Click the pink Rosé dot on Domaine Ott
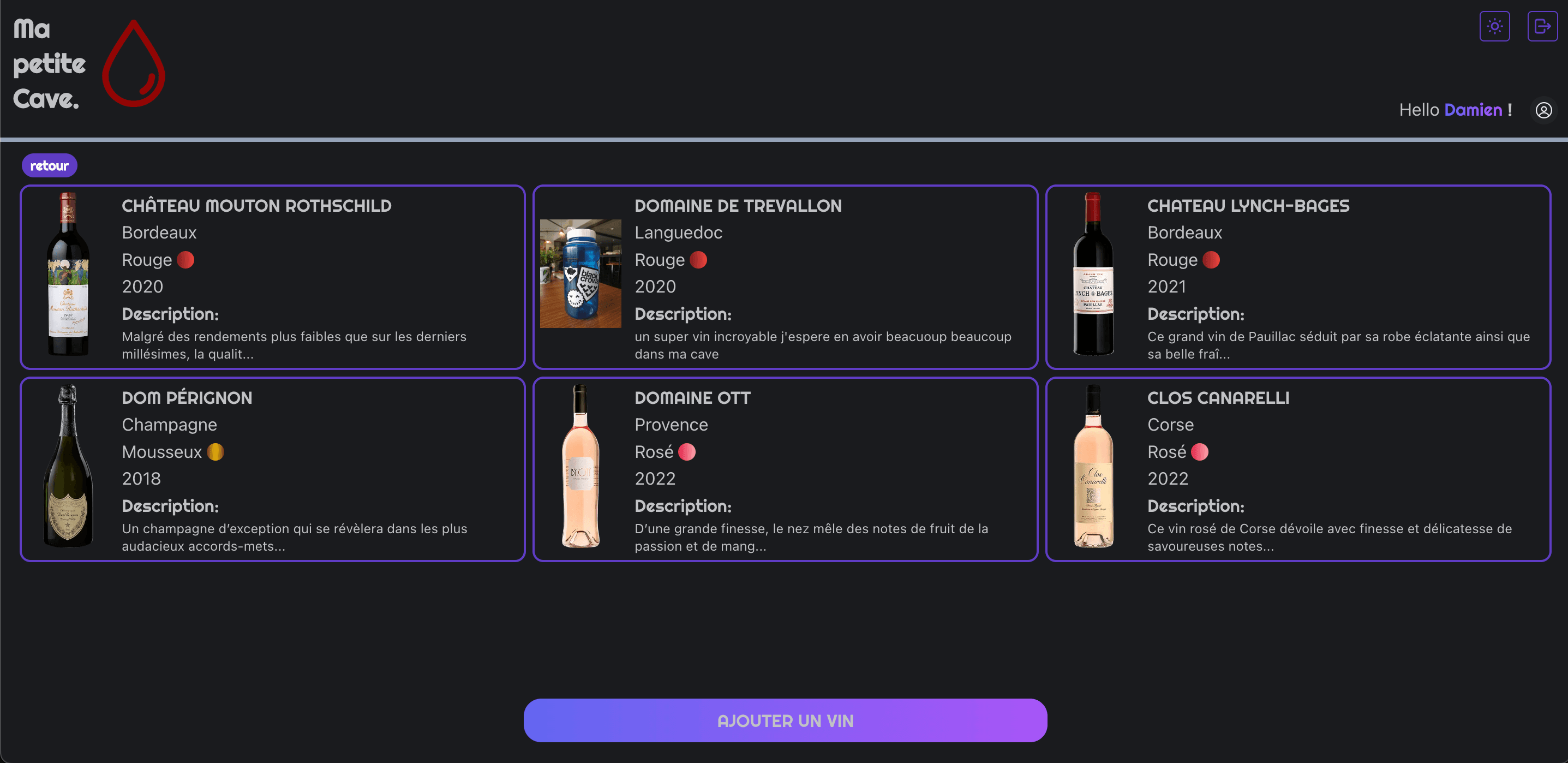 point(686,452)
